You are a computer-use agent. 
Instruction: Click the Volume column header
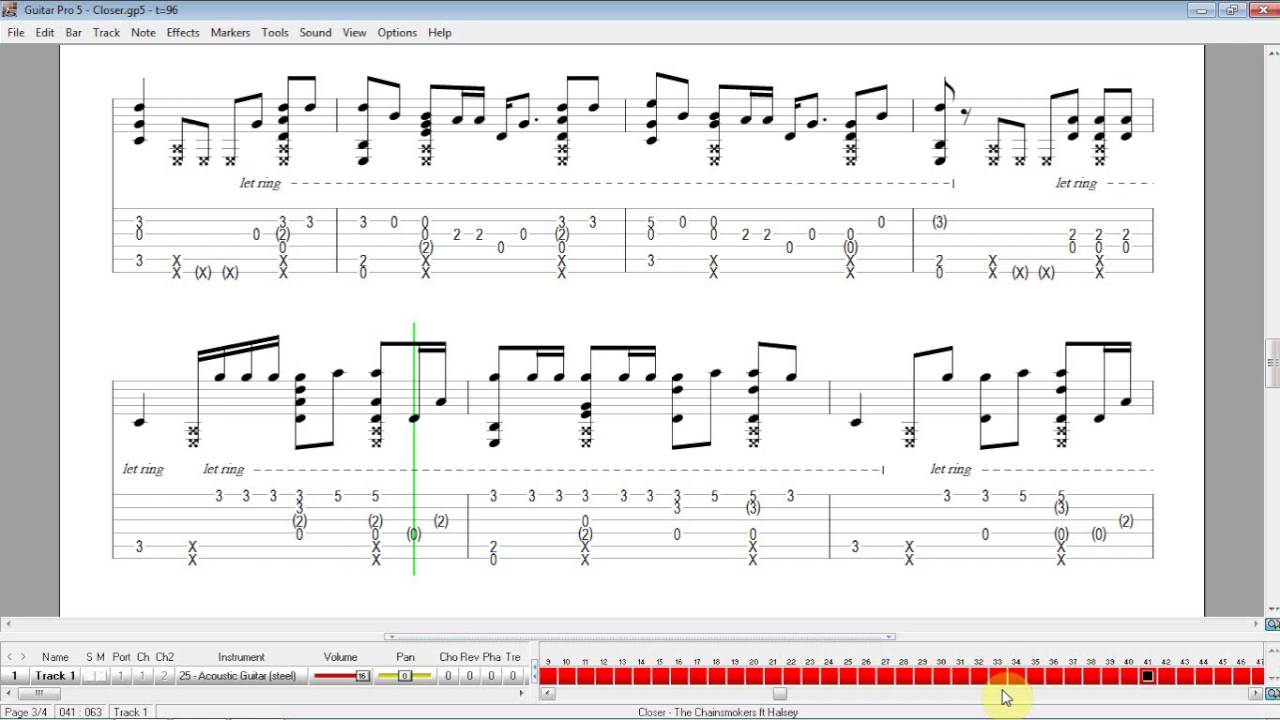[x=340, y=657]
